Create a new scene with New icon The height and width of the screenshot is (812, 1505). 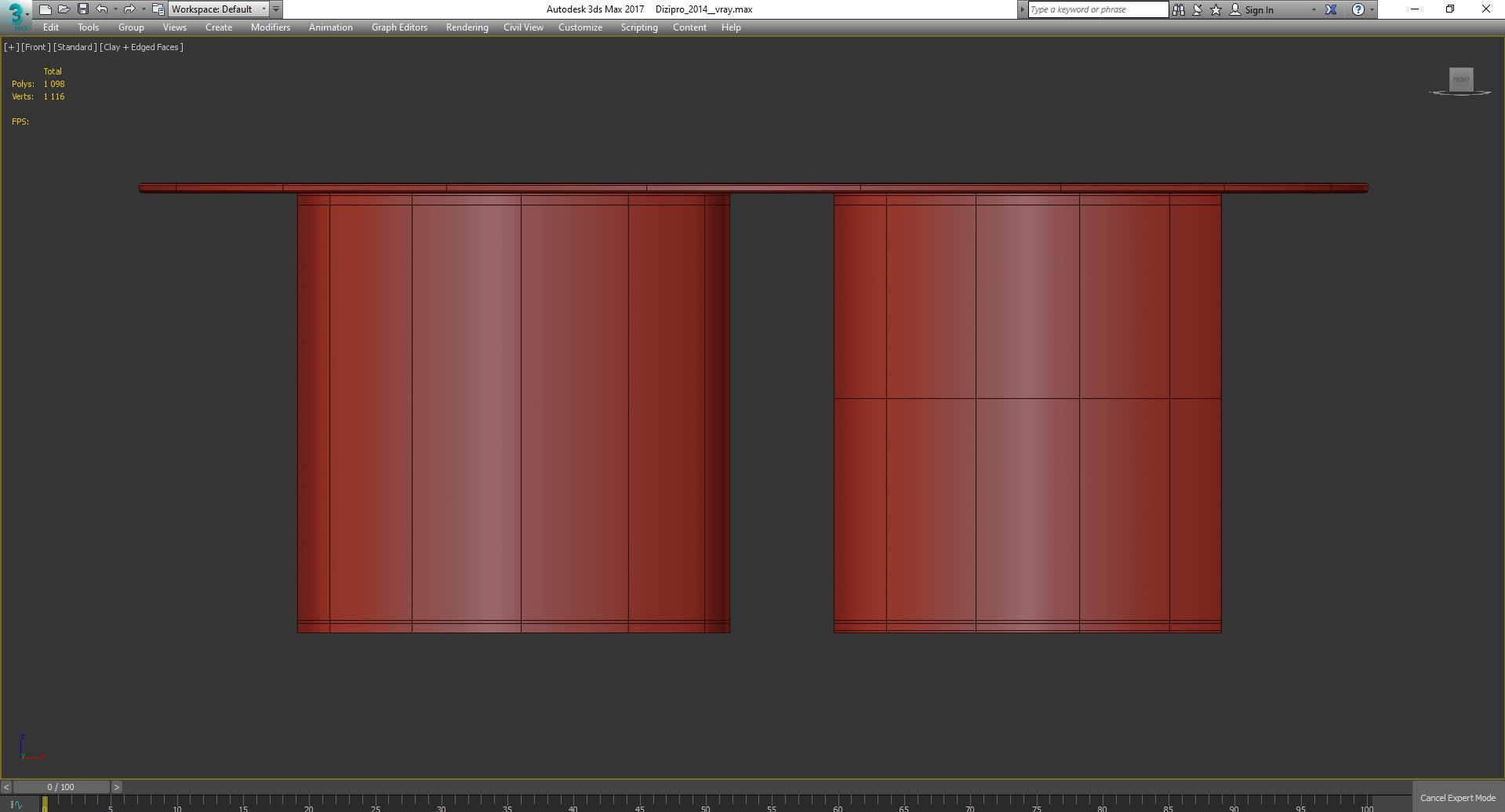point(45,9)
